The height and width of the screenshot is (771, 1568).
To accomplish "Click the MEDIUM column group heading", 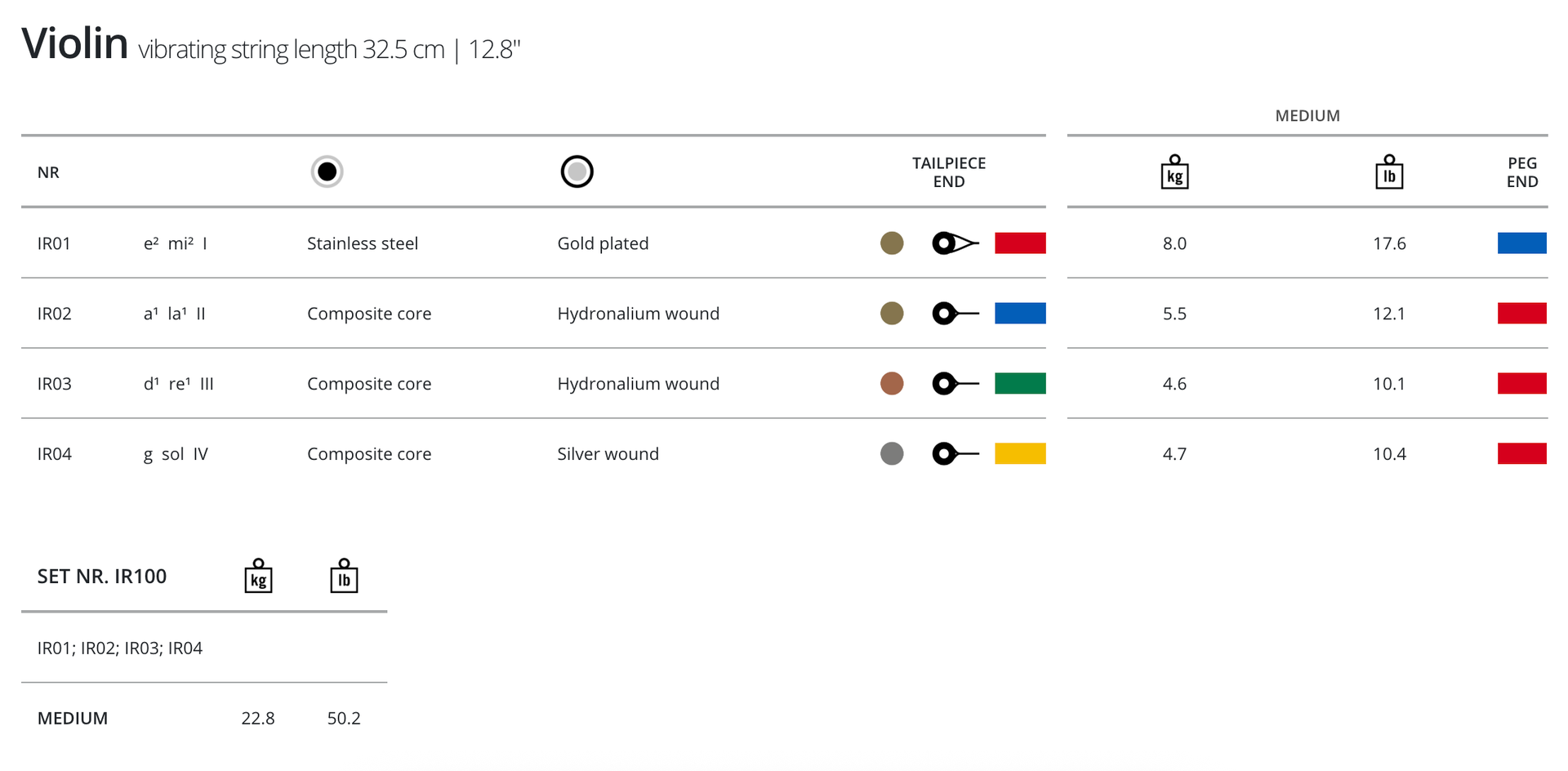I will point(1307,116).
